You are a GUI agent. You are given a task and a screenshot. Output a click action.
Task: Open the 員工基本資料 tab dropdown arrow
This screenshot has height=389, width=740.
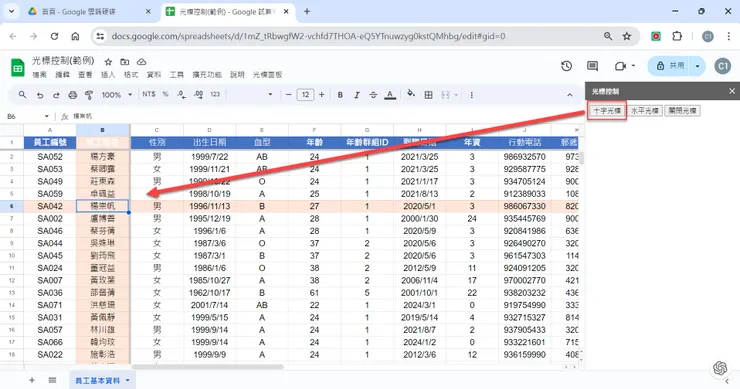[x=127, y=381]
